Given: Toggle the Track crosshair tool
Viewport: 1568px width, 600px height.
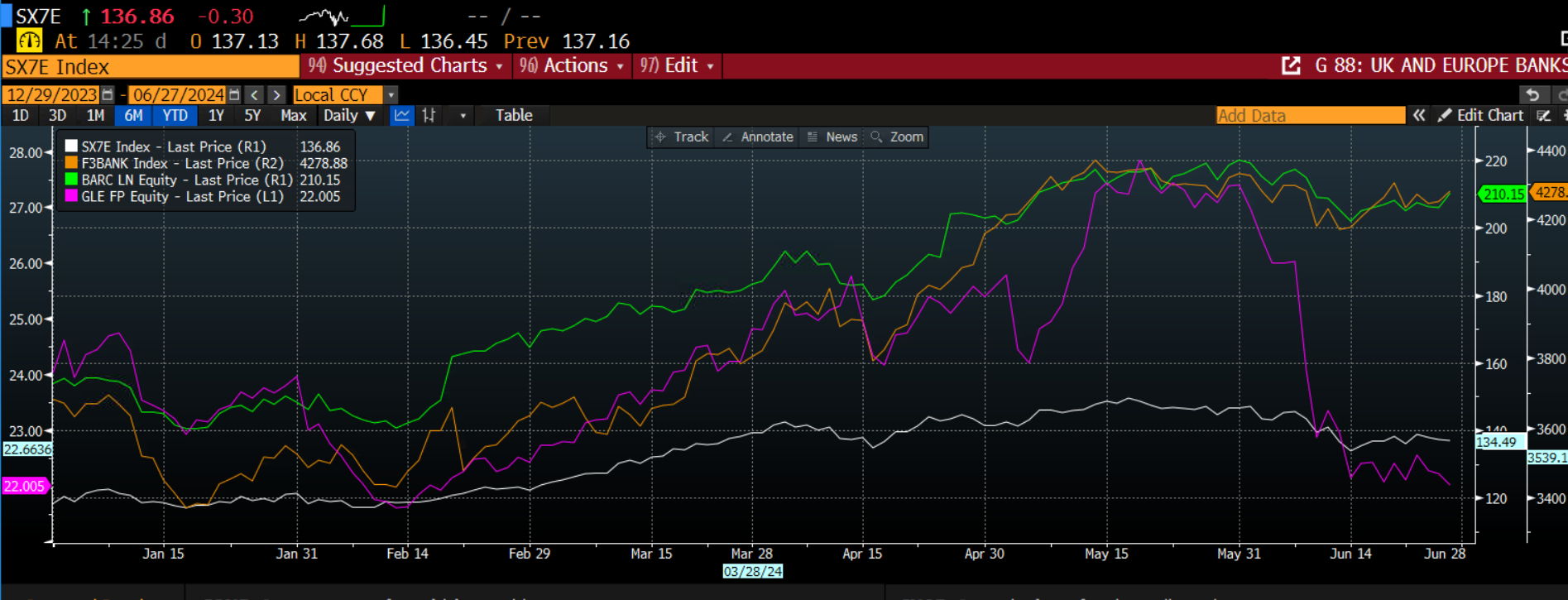Looking at the screenshot, I should pos(682,137).
